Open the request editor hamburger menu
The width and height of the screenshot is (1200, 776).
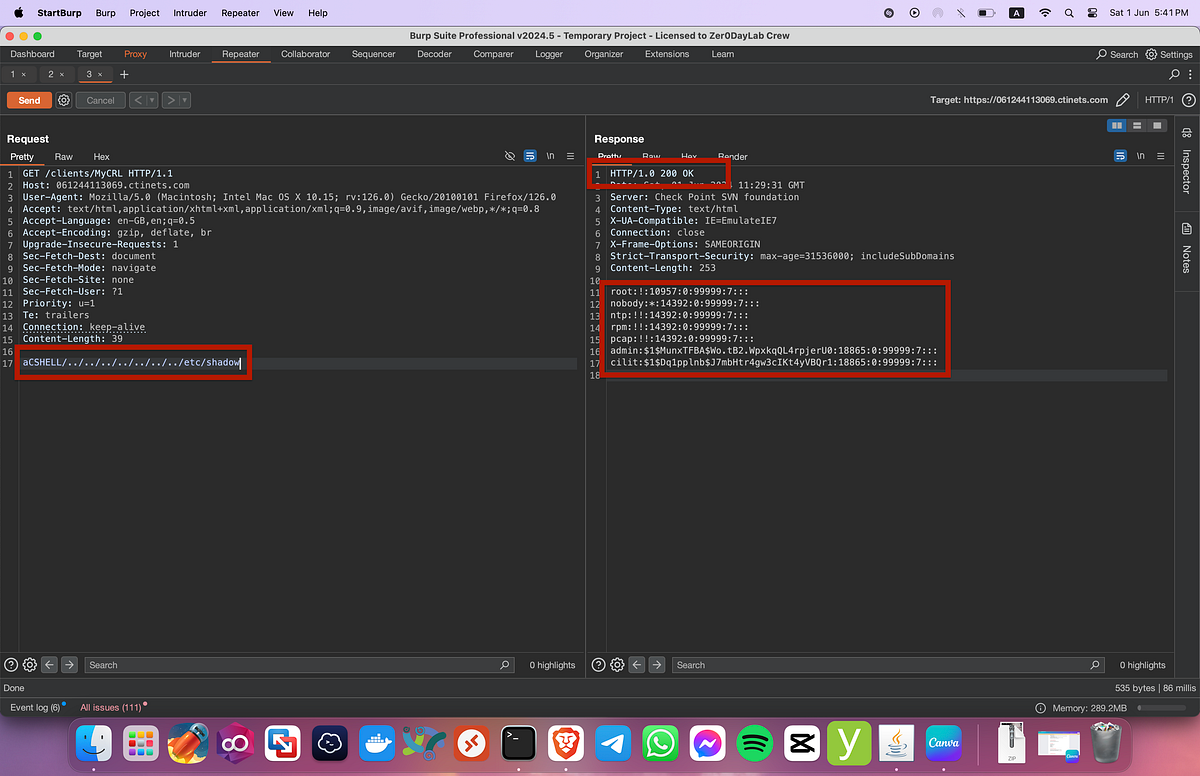(570, 156)
